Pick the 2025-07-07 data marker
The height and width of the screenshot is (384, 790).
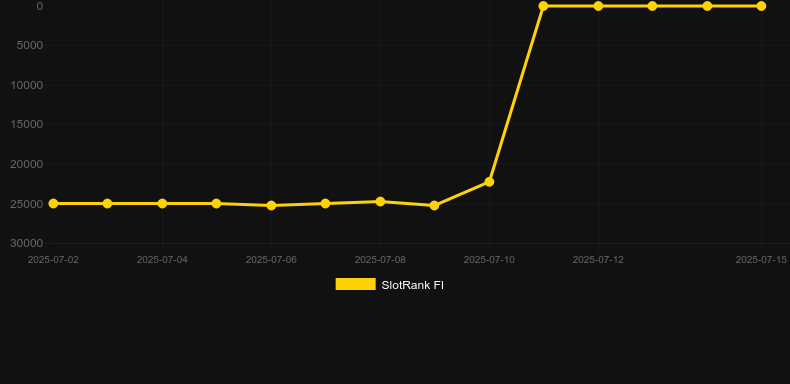(x=325, y=204)
